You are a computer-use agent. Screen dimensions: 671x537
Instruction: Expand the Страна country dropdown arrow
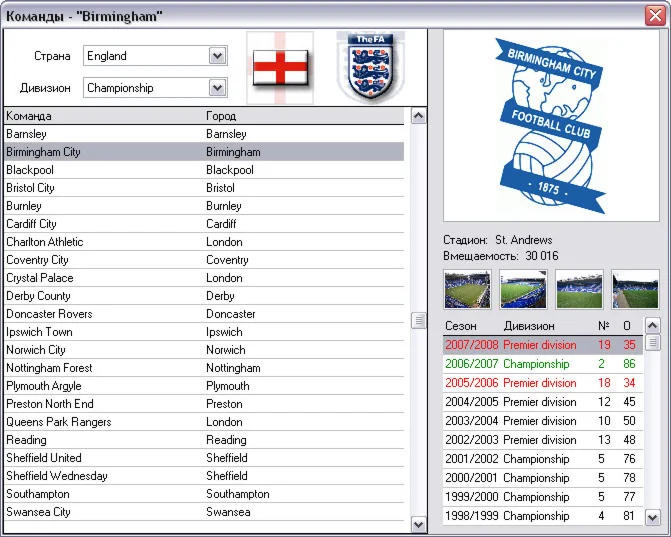(x=217, y=56)
